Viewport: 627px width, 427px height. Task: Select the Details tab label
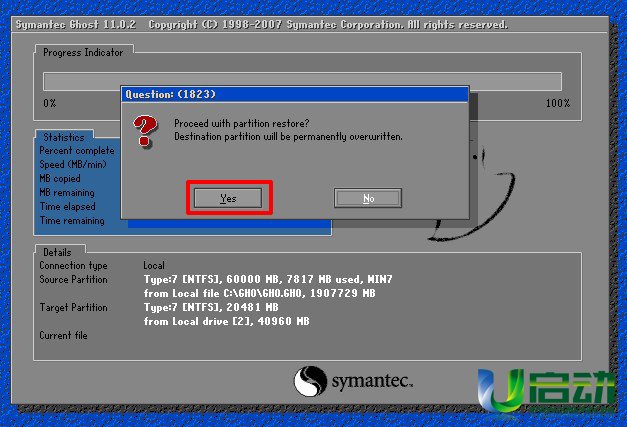point(57,252)
